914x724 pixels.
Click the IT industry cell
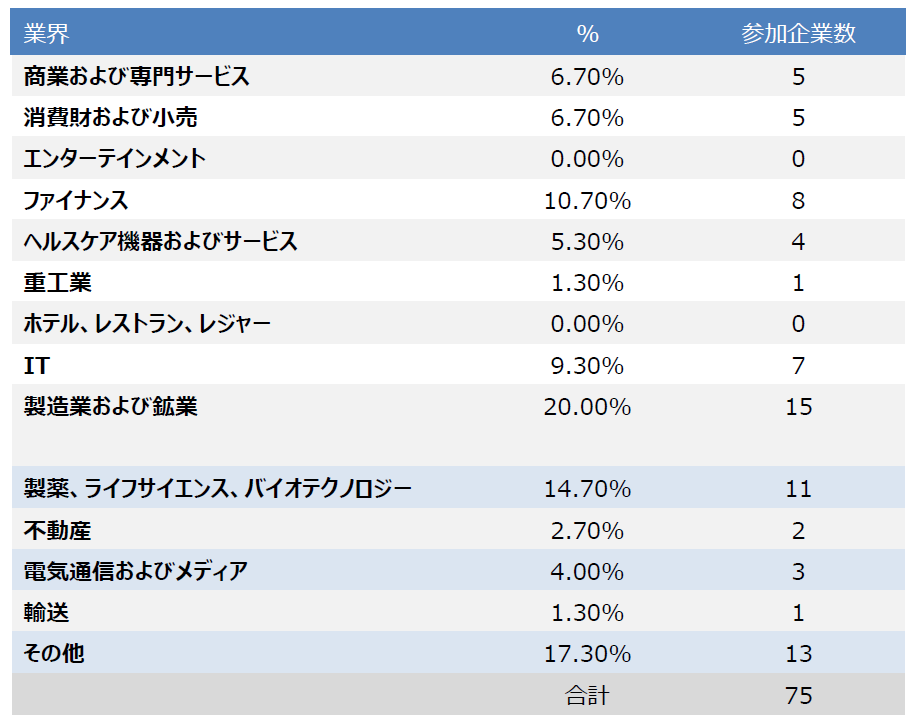coord(36,366)
